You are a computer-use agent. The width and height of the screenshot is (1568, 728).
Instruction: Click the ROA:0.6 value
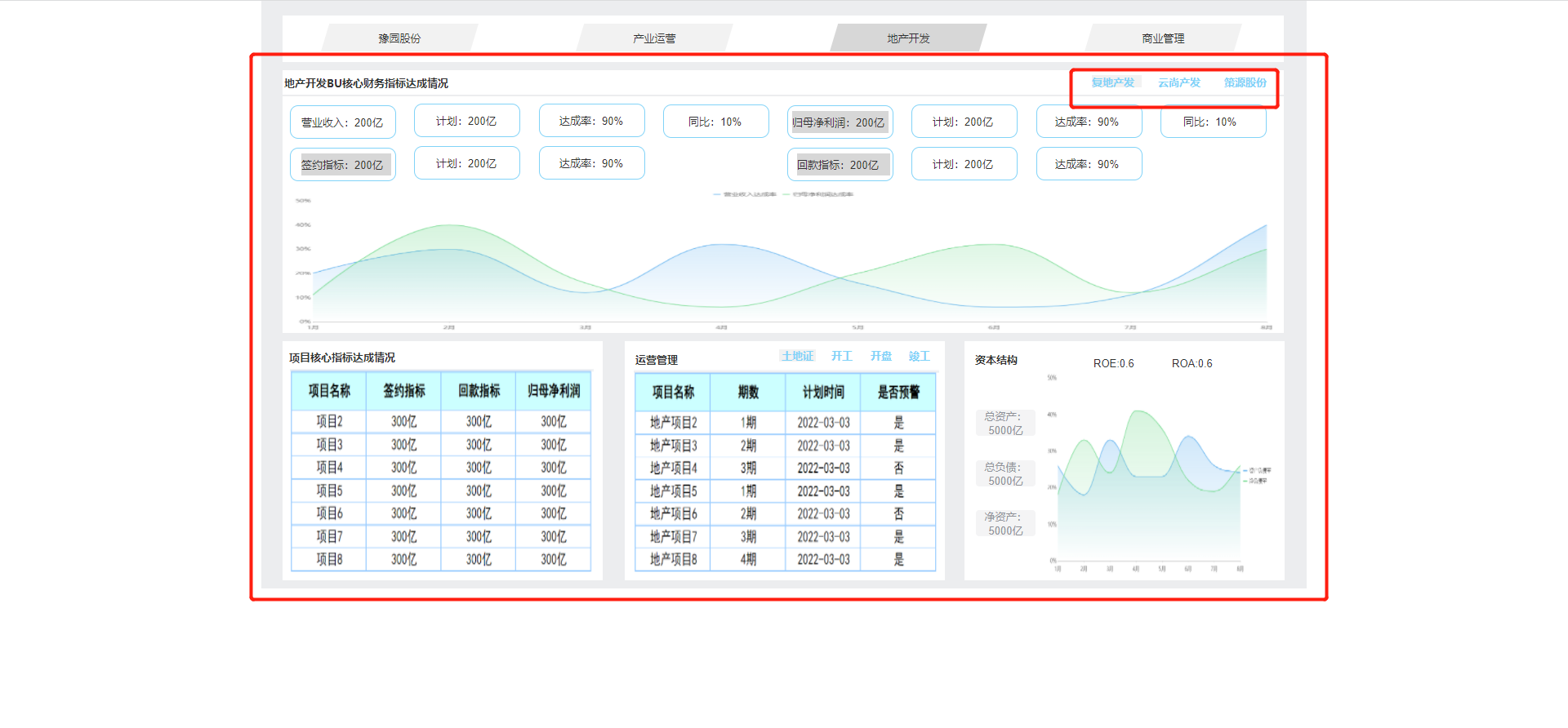pyautogui.click(x=1192, y=363)
